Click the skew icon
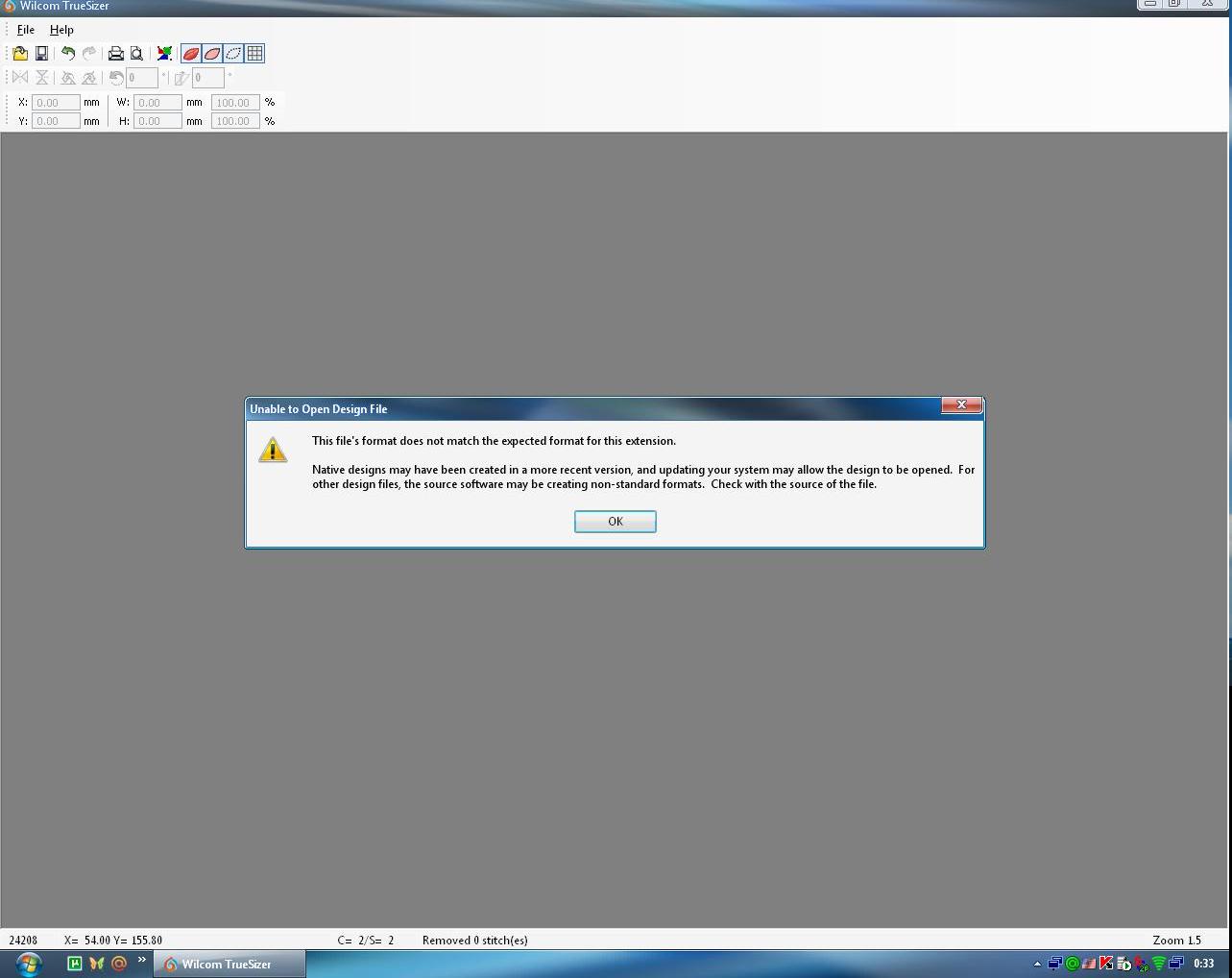This screenshot has width=1232, height=978. click(x=181, y=78)
